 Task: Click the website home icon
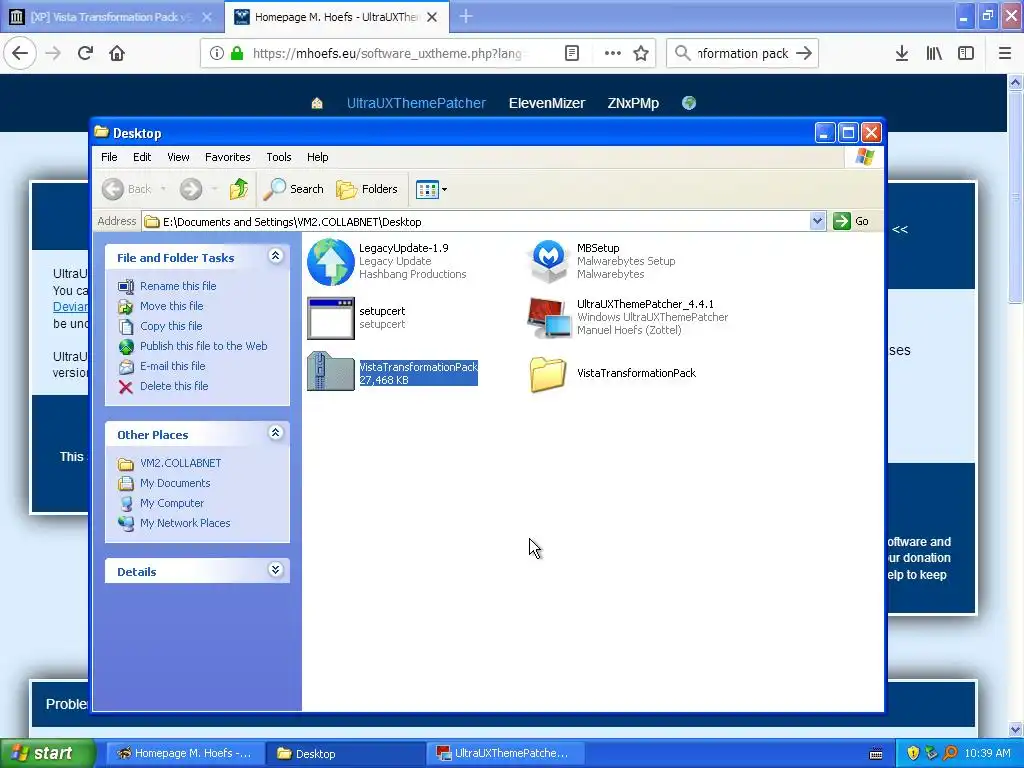click(x=317, y=103)
